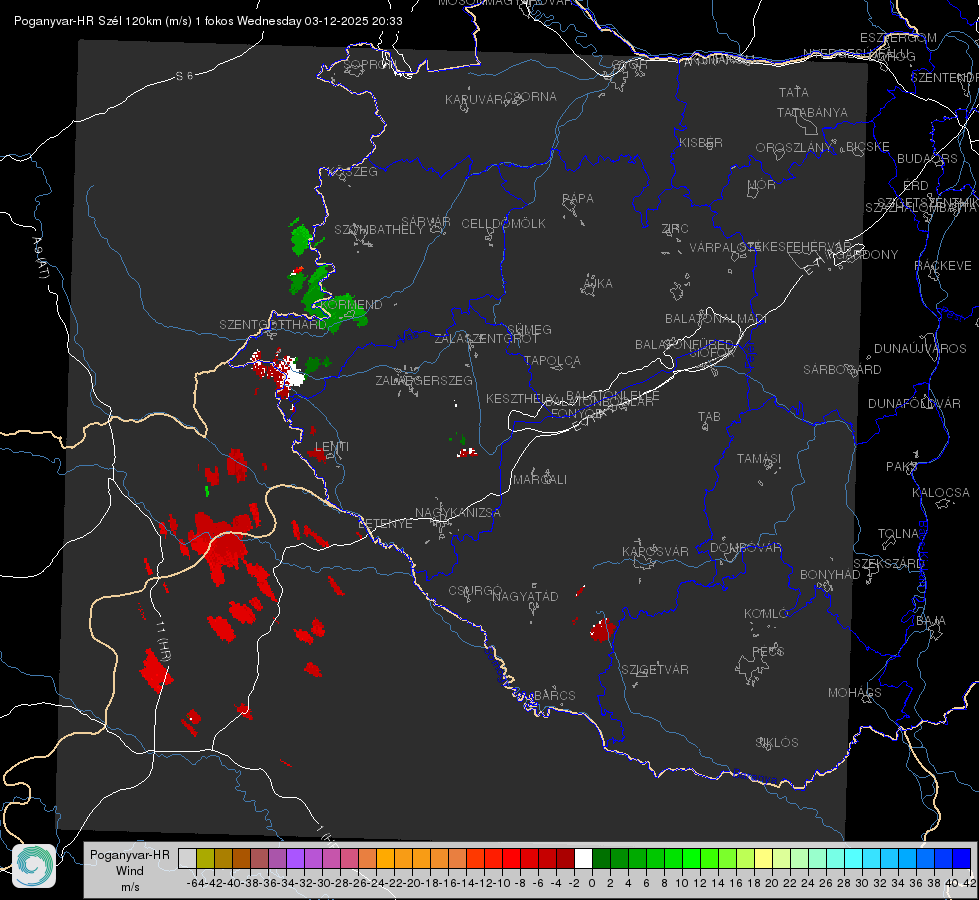Click the 'DUNAÚJVÁROS' city label

tap(920, 349)
